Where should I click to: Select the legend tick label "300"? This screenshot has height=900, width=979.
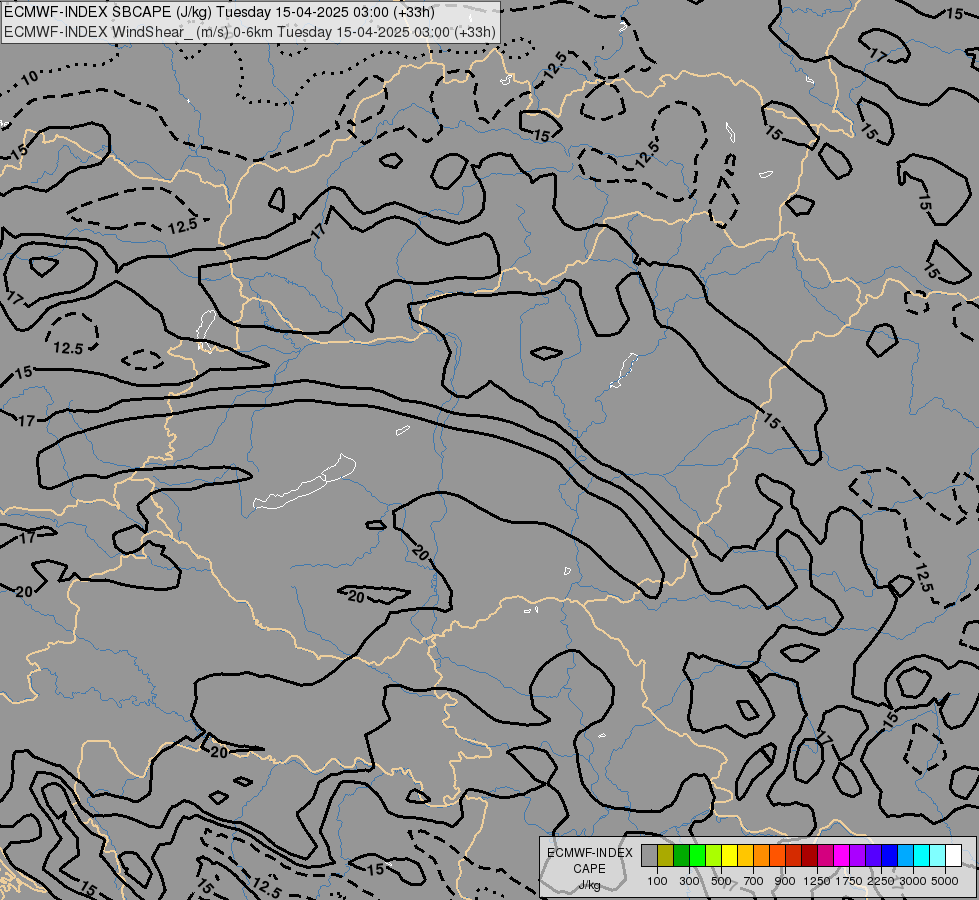pyautogui.click(x=689, y=881)
